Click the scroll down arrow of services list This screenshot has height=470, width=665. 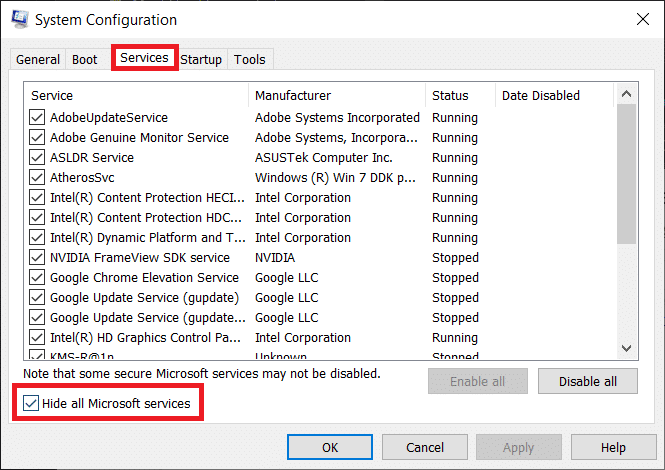(x=627, y=347)
